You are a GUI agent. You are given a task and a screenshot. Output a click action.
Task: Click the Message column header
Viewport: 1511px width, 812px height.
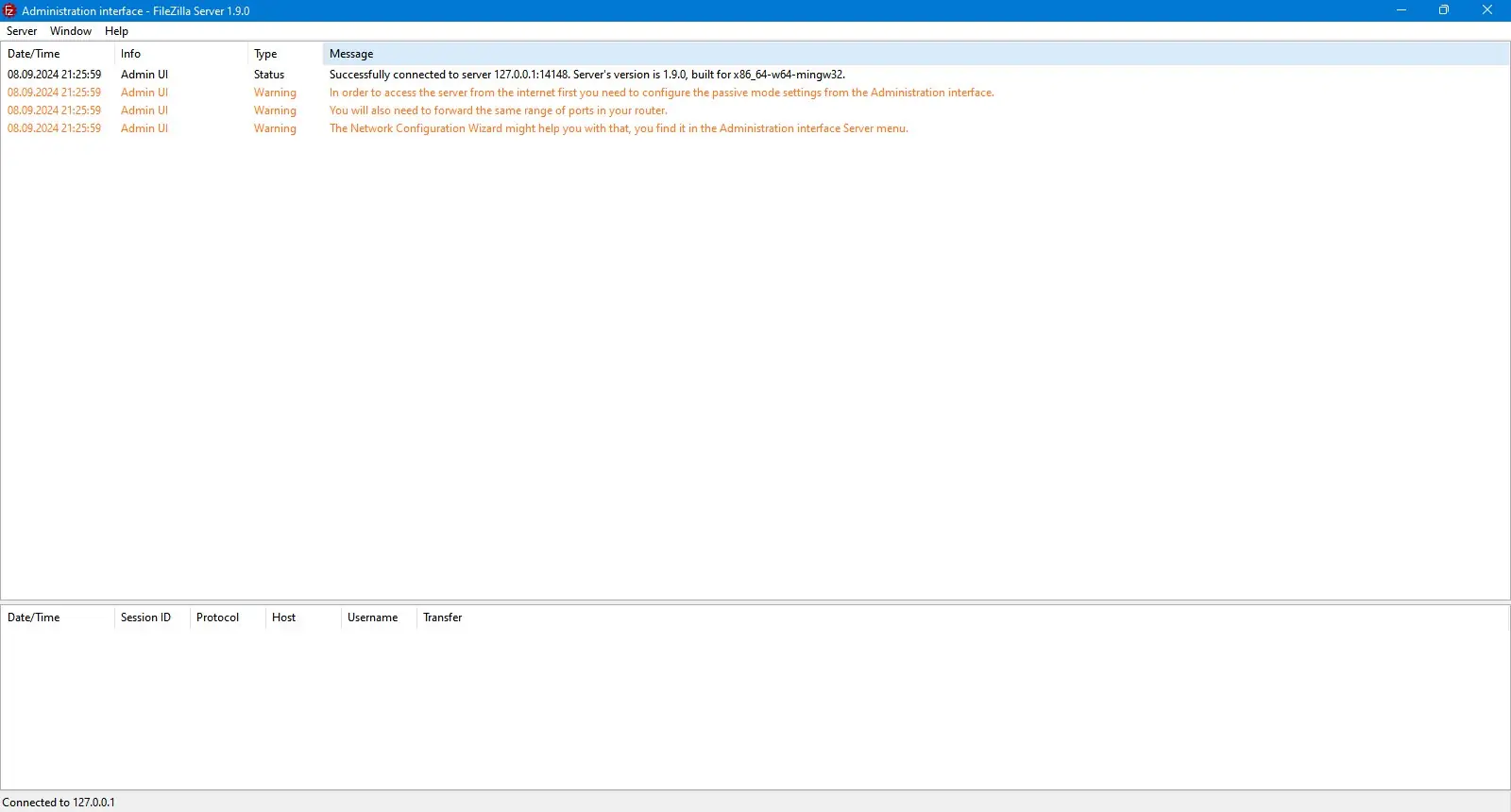click(x=915, y=54)
